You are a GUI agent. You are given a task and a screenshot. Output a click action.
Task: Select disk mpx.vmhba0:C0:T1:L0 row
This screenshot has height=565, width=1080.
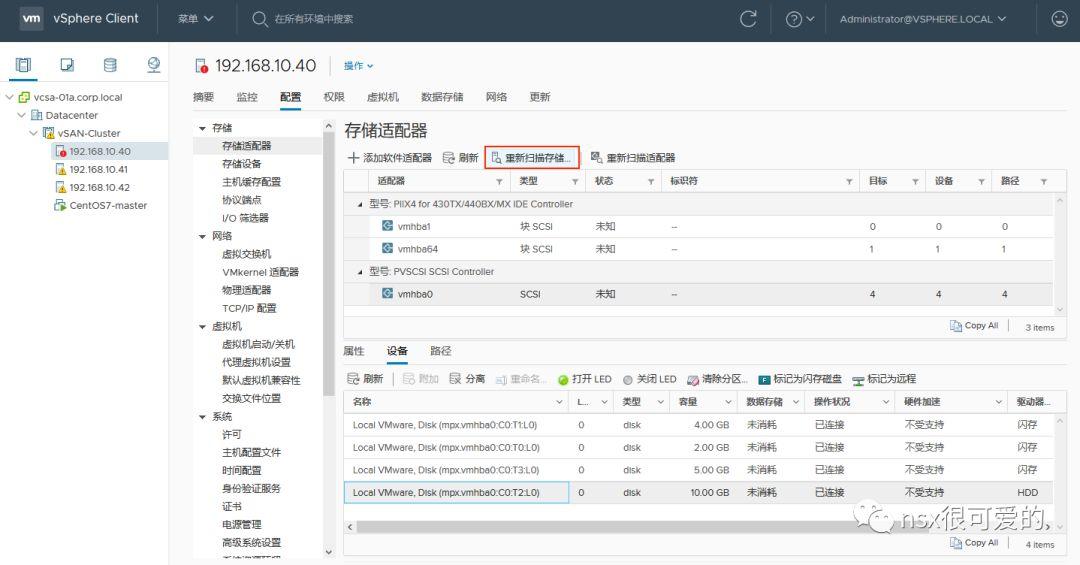pos(698,425)
